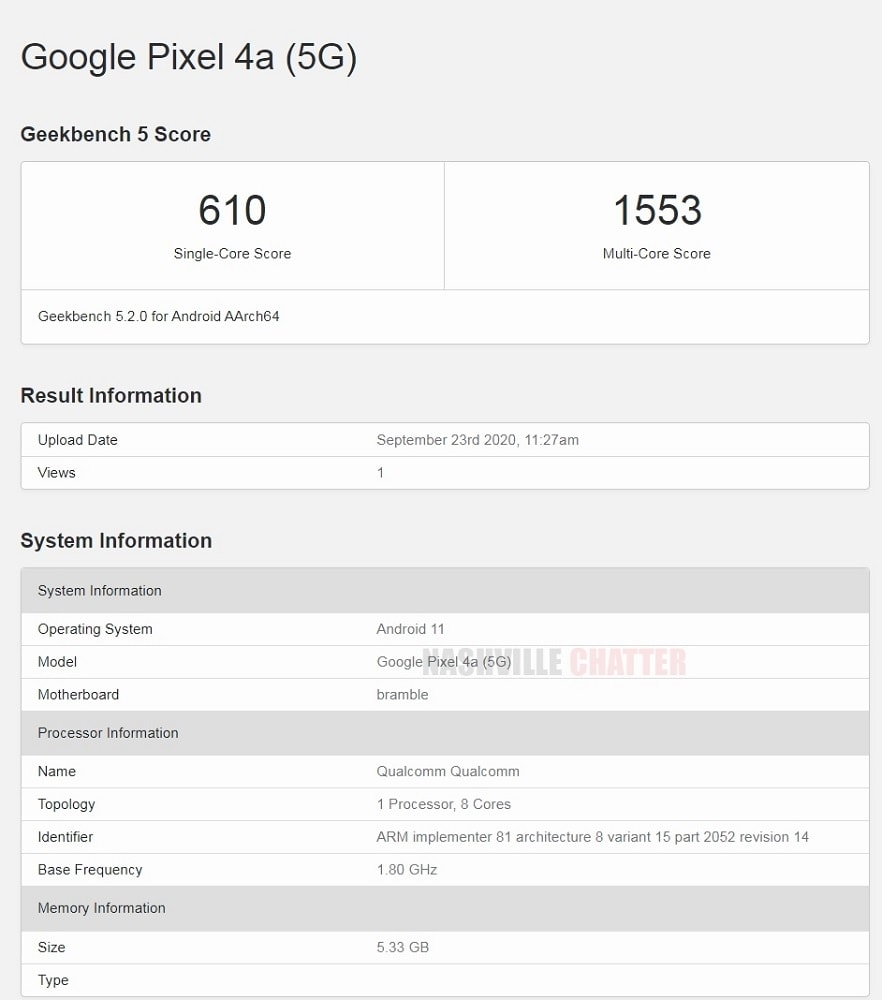This screenshot has width=882, height=1000.
Task: Click the Operating System row label
Action: click(95, 629)
